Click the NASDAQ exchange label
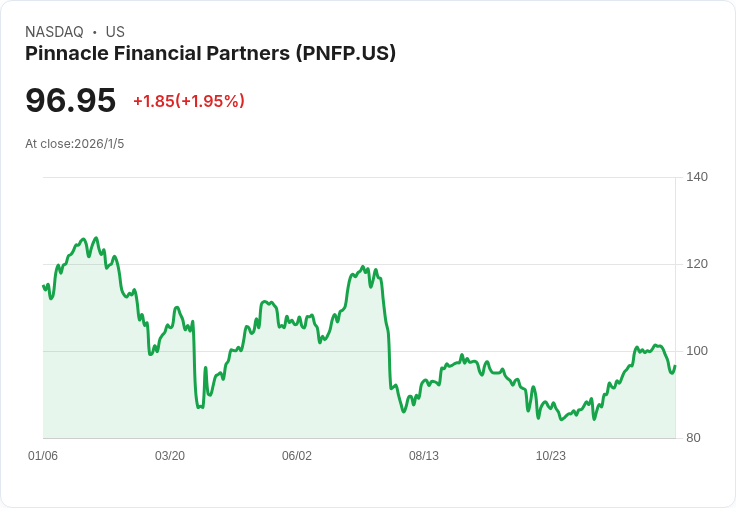This screenshot has width=736, height=508. point(54,32)
